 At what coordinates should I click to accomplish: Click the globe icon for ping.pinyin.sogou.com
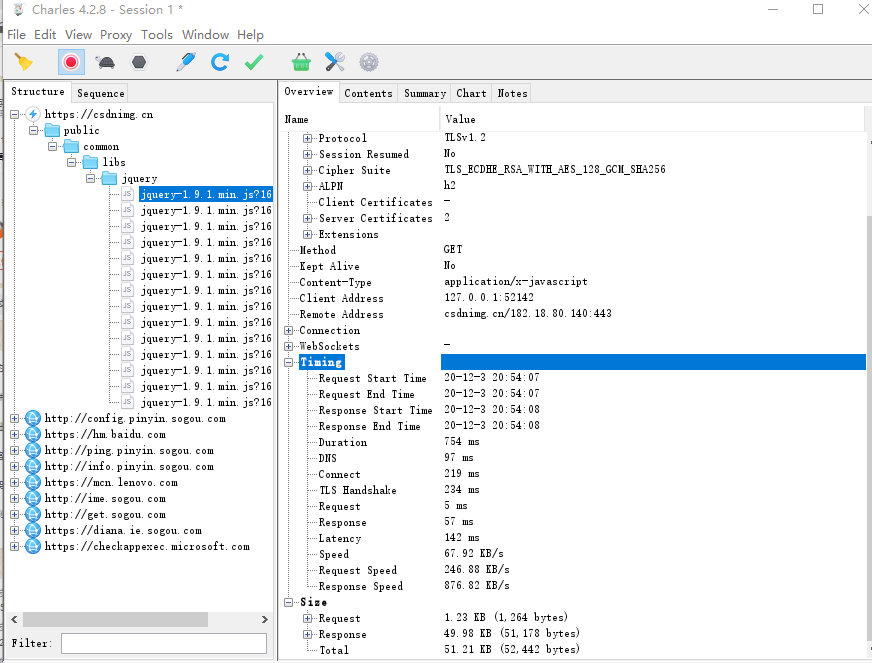point(33,451)
